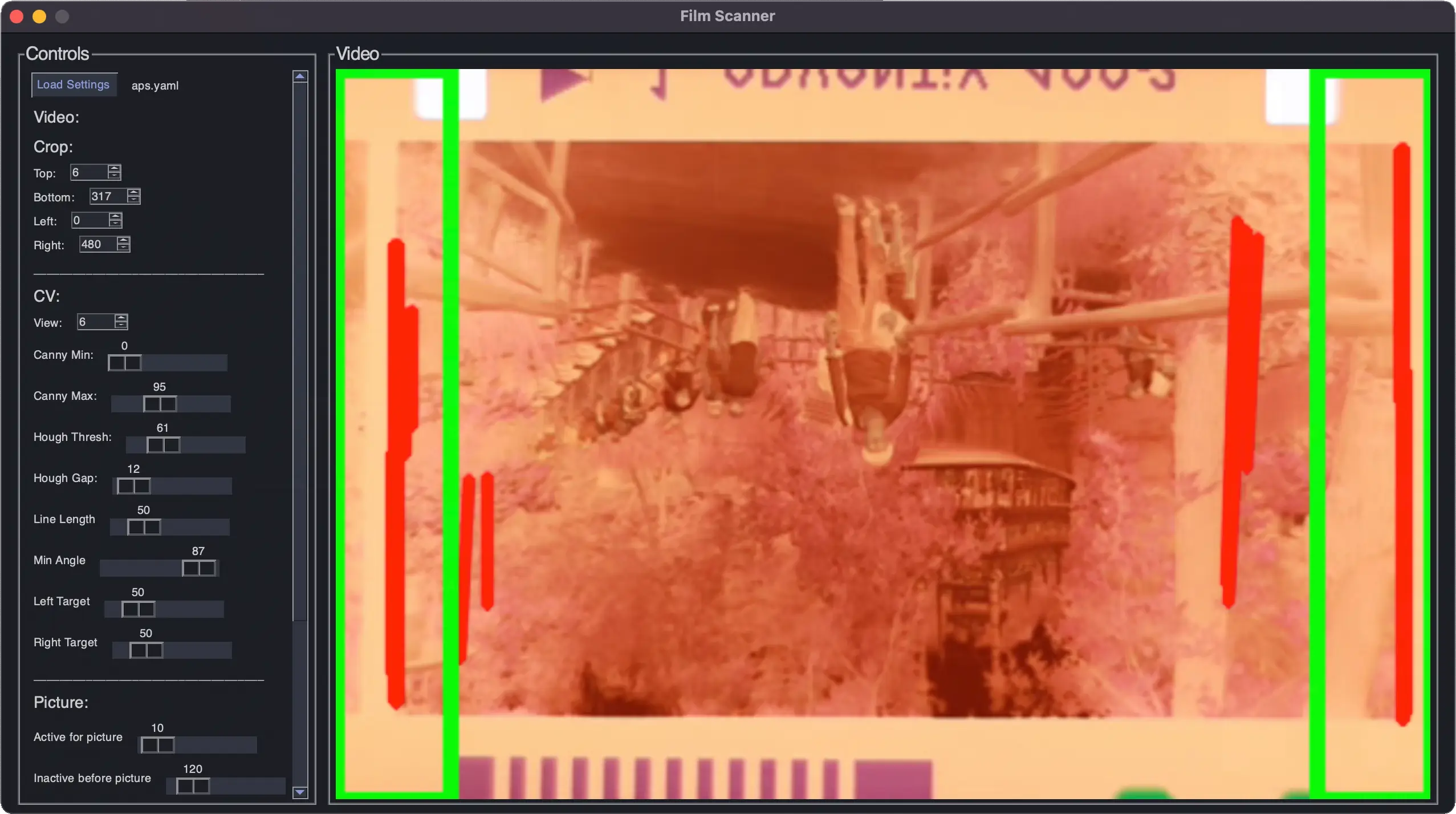Click the Right crop input field
1456x814 pixels.
tap(98, 244)
